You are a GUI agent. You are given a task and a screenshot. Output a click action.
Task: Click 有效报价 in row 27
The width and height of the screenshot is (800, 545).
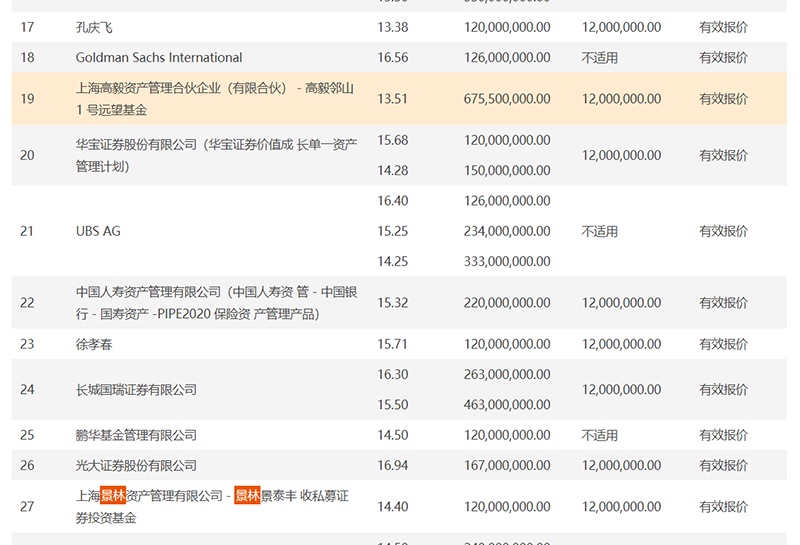coord(723,507)
